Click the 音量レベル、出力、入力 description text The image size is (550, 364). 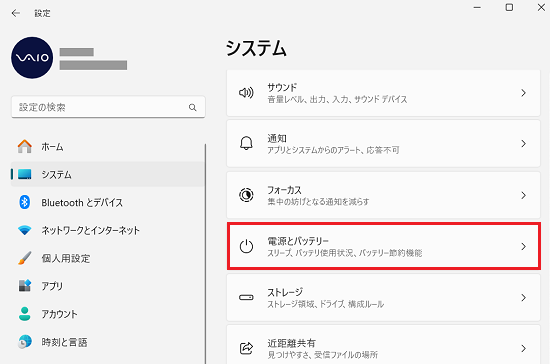tap(337, 99)
